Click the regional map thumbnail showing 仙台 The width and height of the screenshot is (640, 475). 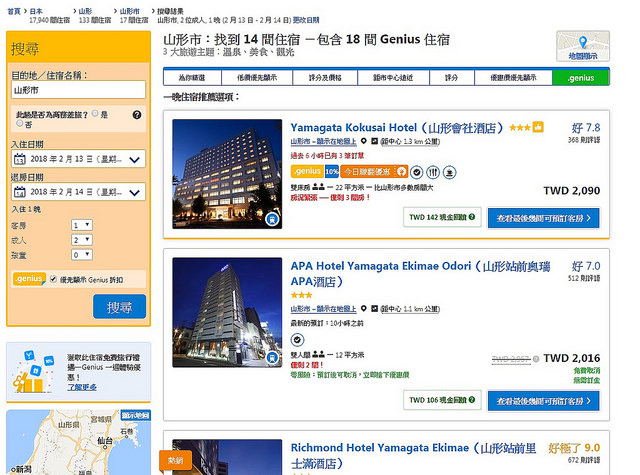78,442
